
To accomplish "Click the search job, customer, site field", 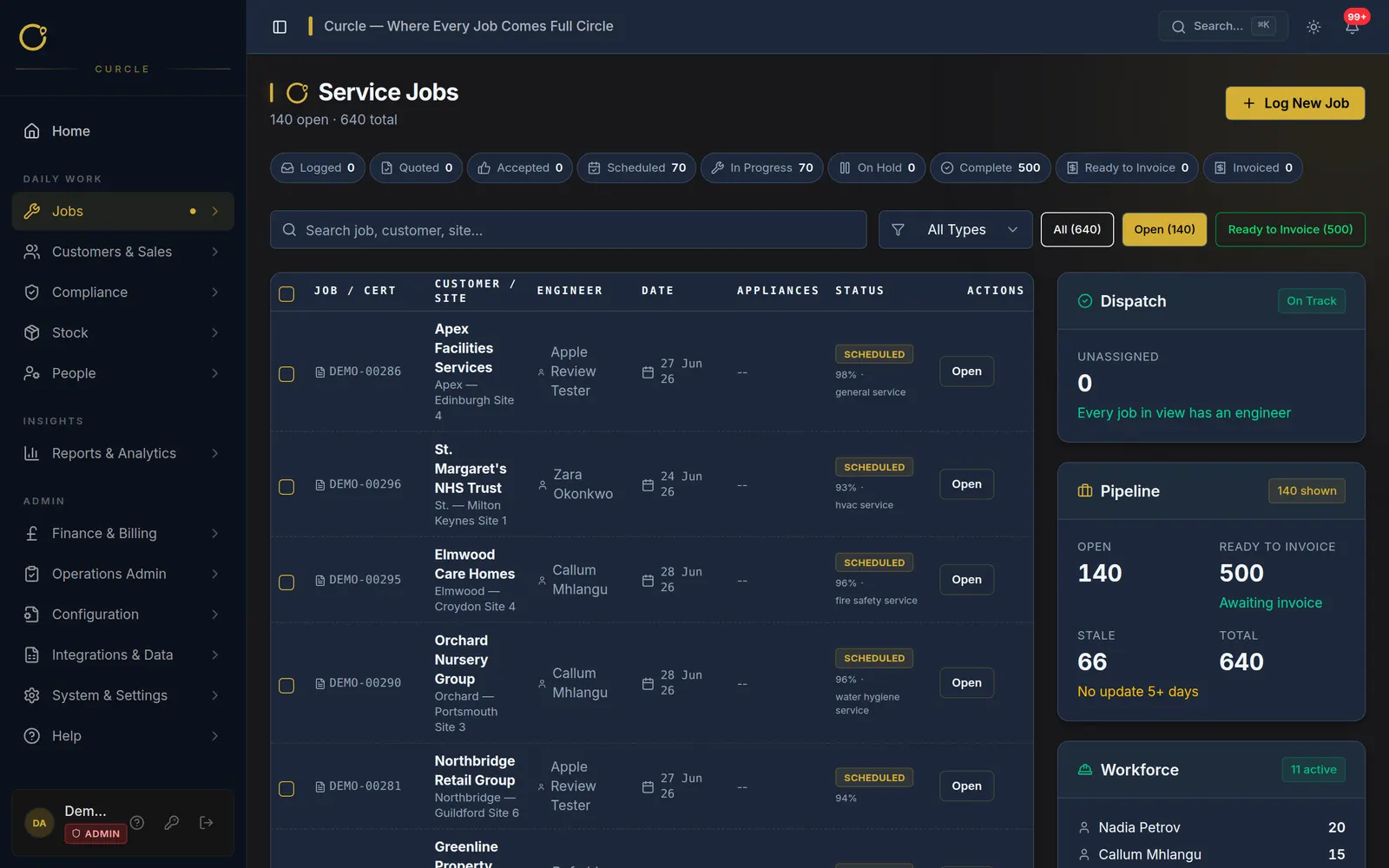I will 569,230.
